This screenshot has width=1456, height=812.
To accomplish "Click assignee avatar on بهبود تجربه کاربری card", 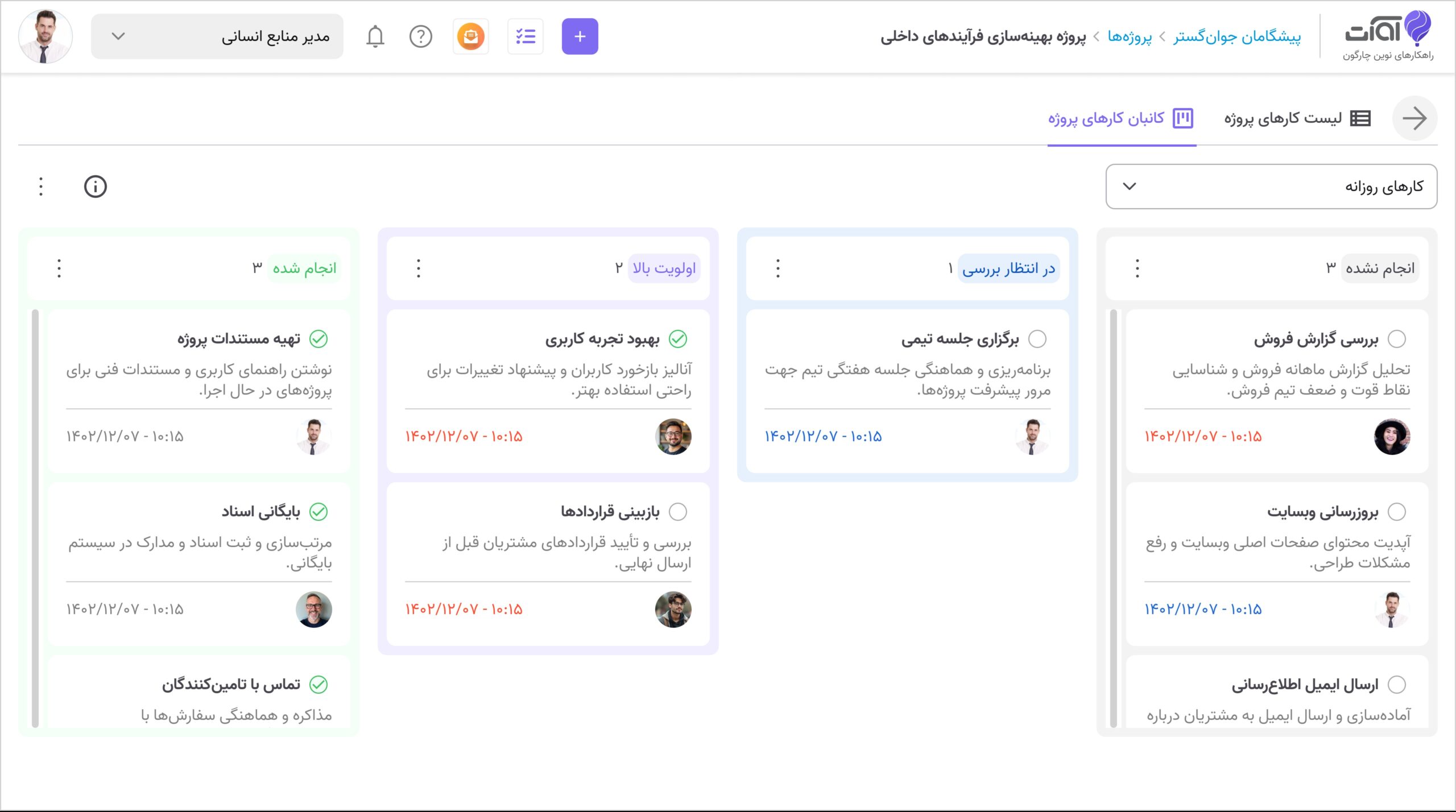I will pos(673,437).
